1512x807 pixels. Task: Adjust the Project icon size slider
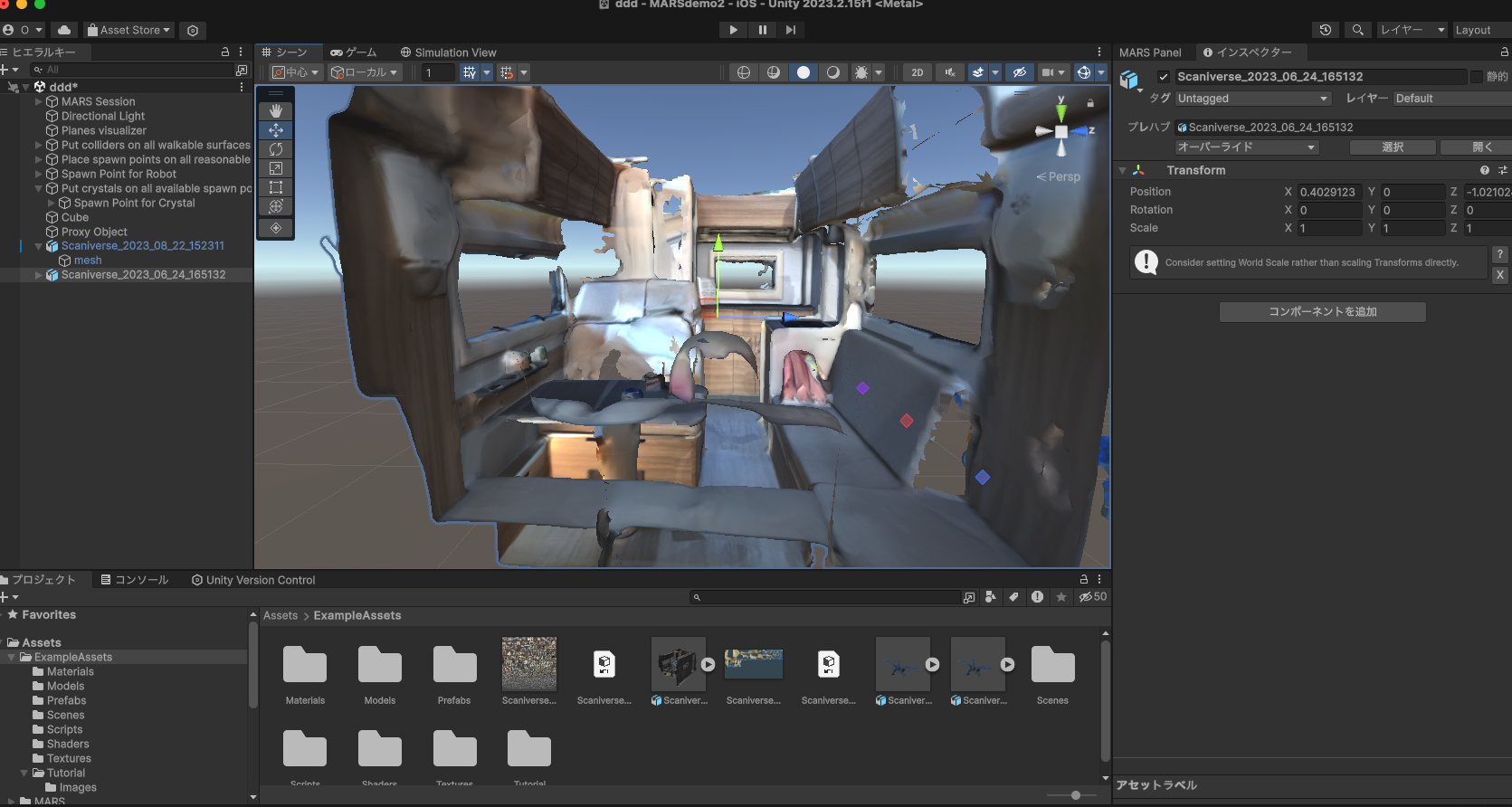pyautogui.click(x=1075, y=795)
